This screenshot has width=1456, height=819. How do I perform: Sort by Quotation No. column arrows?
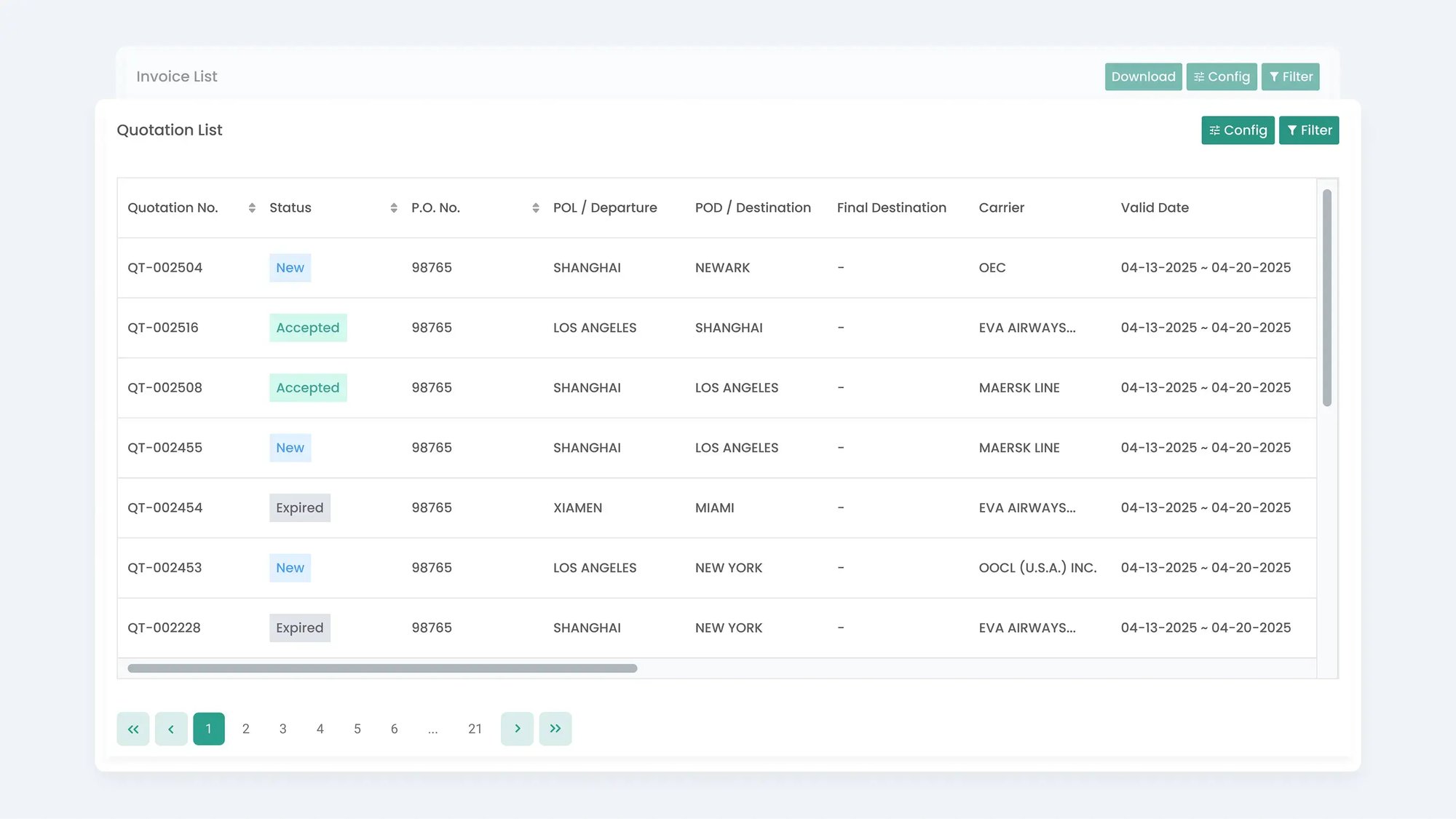252,208
